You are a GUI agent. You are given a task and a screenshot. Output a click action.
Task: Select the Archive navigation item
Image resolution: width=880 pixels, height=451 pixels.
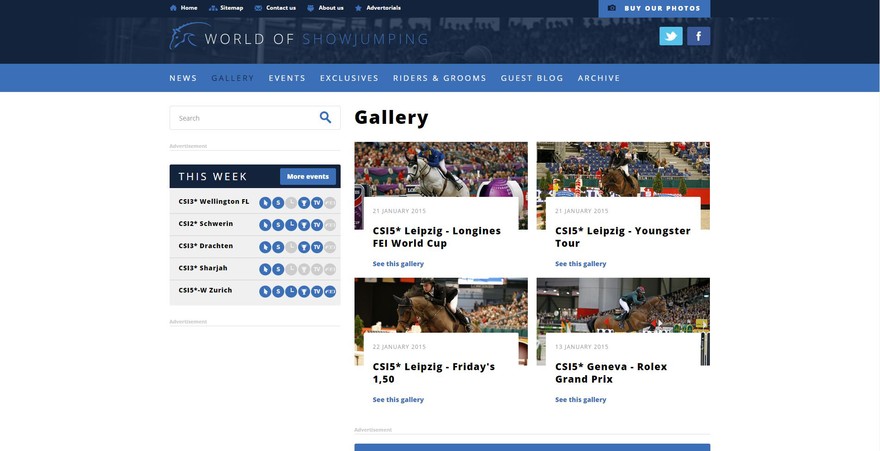(x=599, y=78)
